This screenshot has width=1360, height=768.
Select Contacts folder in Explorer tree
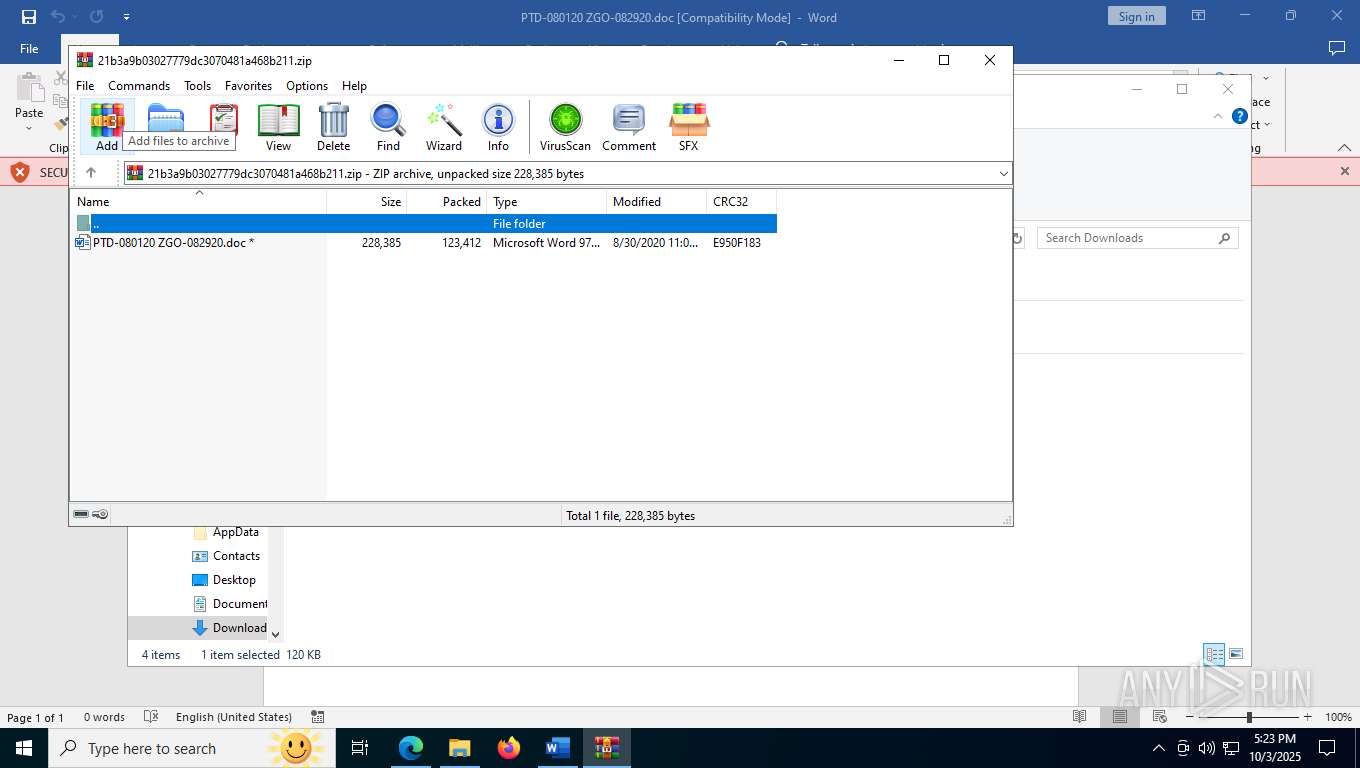[x=226, y=556]
